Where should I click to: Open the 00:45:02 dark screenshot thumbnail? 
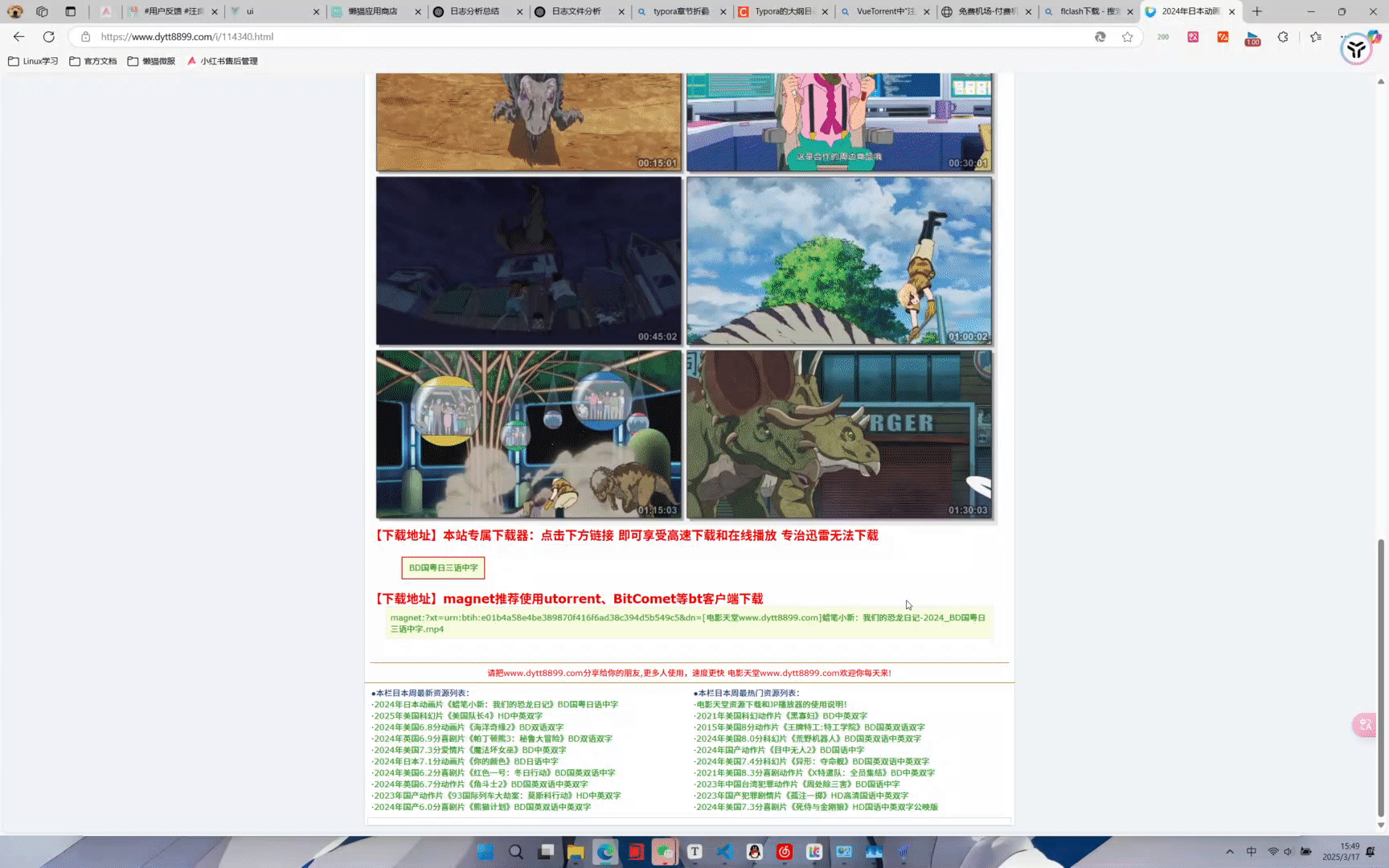pyautogui.click(x=529, y=261)
